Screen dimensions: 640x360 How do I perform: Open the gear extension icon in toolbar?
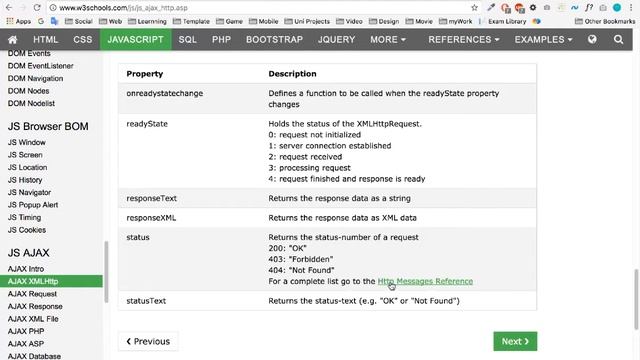(x=533, y=8)
